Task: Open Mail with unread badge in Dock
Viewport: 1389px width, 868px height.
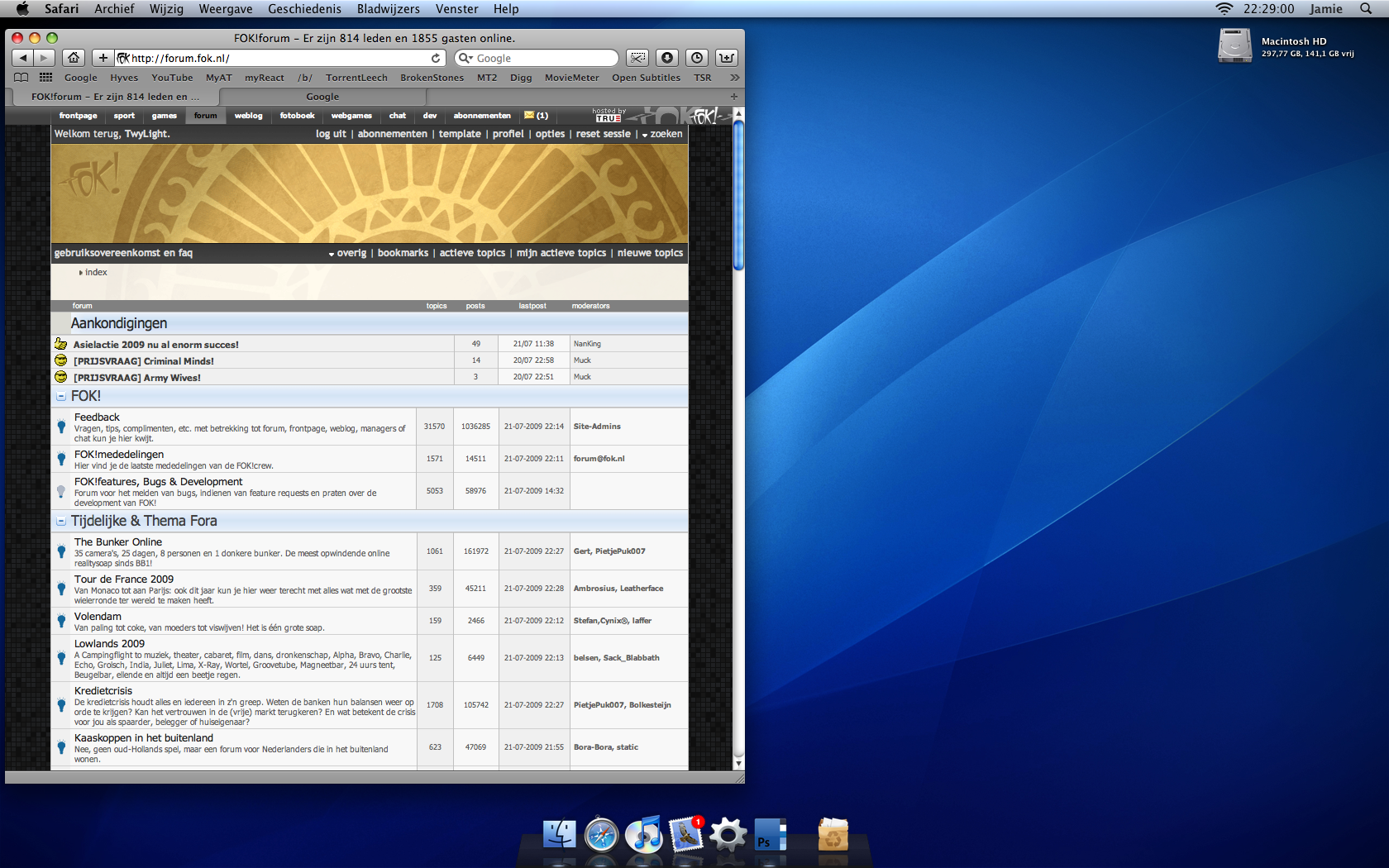Action: (x=686, y=834)
